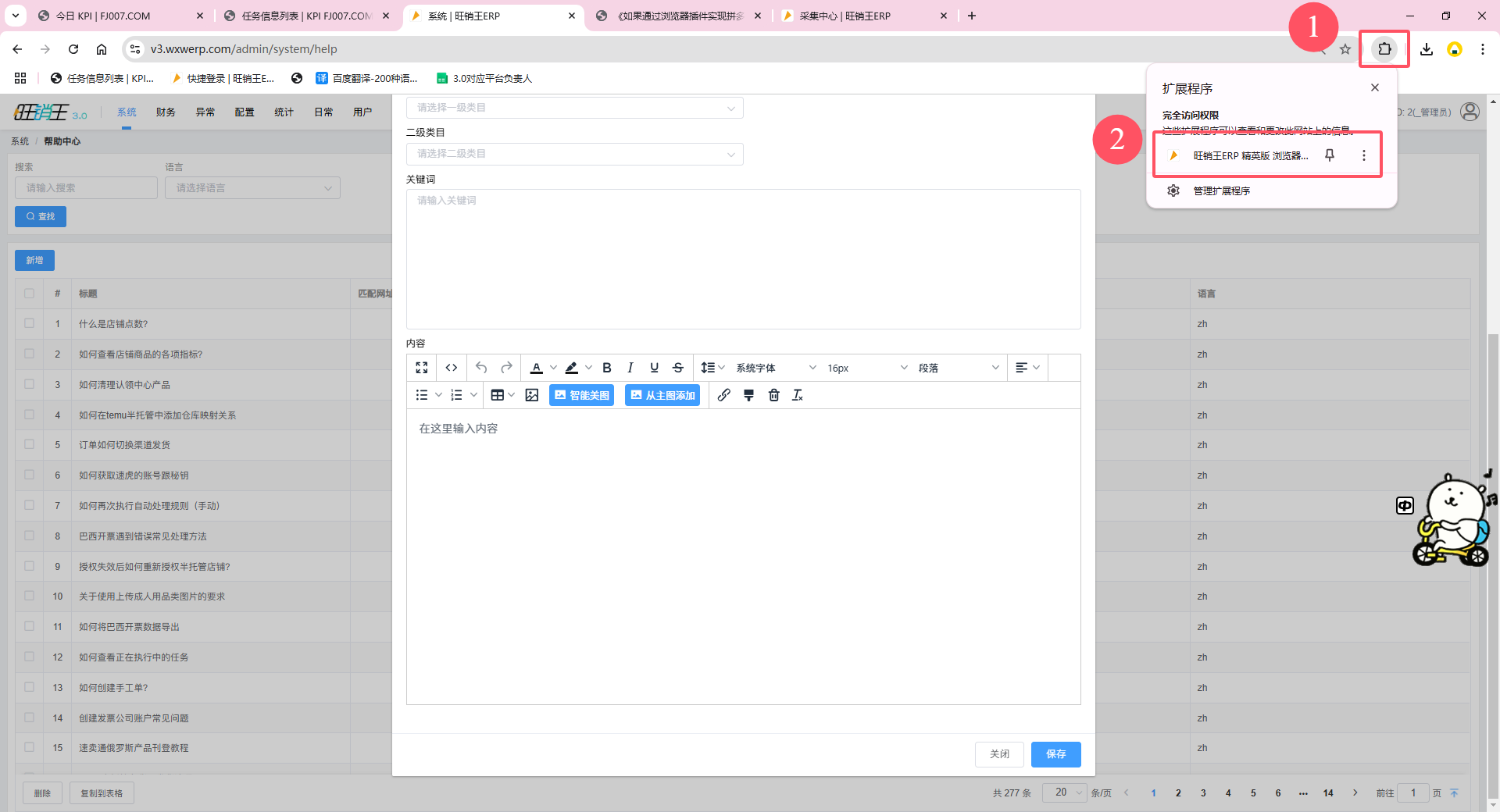Click into the 关键词 text area
This screenshot has height=812, width=1500.
coord(743,258)
